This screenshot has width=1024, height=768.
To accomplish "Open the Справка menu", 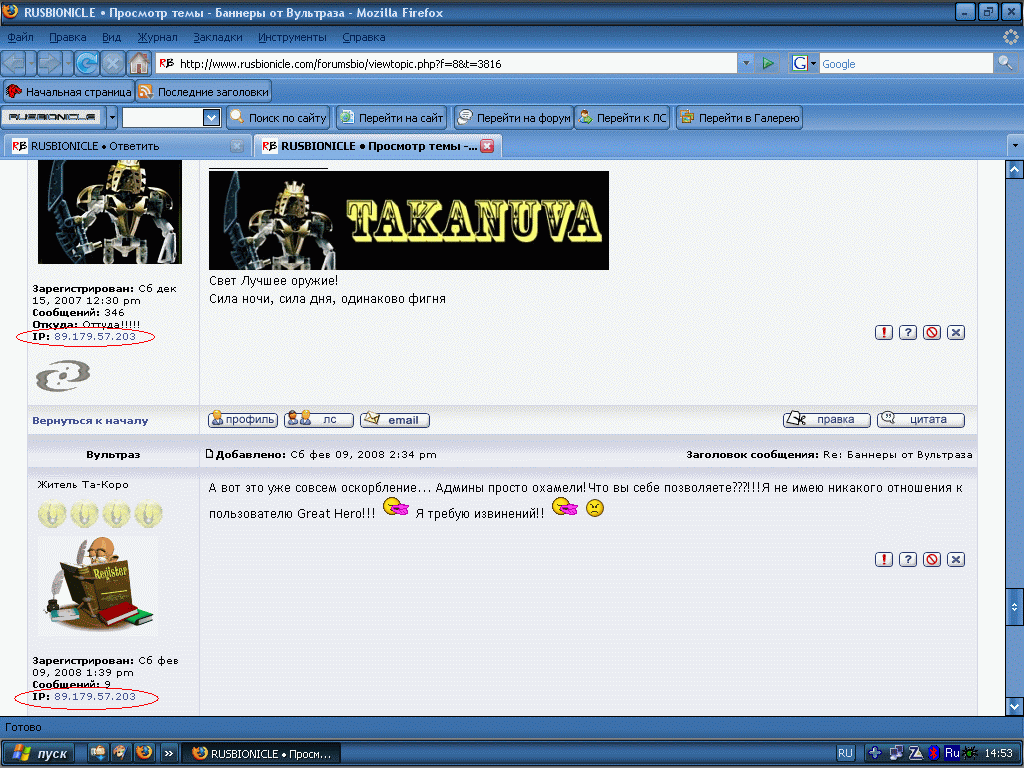I will 364,37.
